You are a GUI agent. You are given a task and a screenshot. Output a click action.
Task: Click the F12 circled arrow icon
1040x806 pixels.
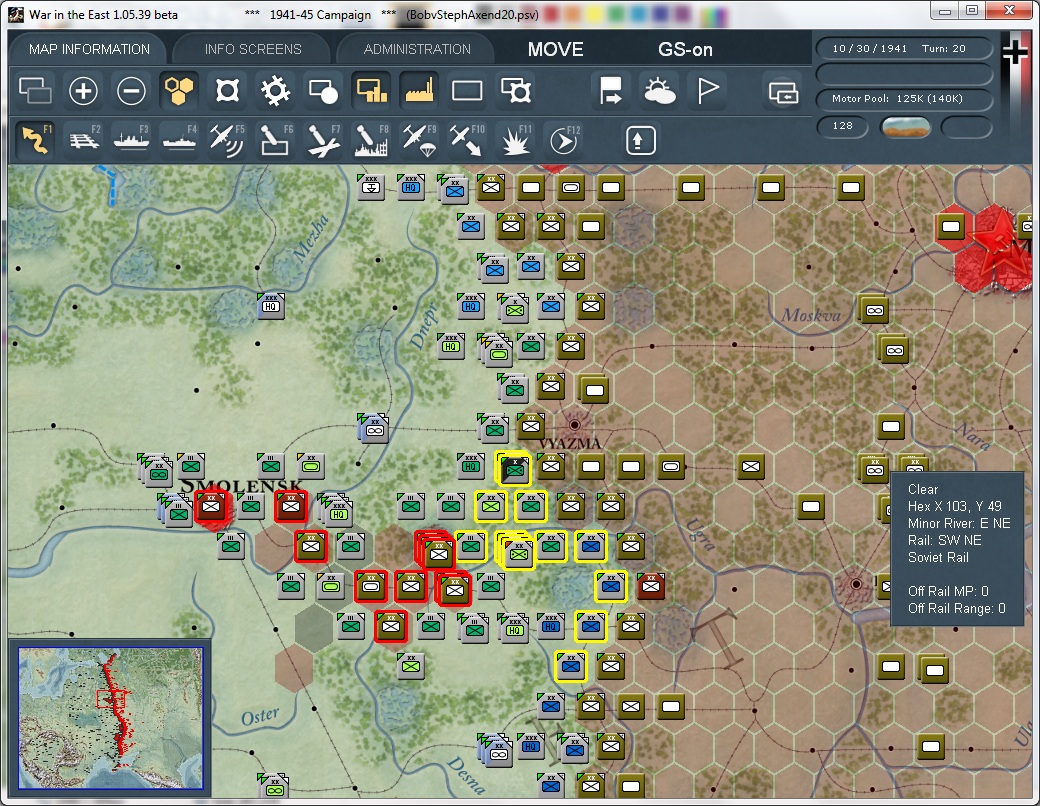(564, 139)
